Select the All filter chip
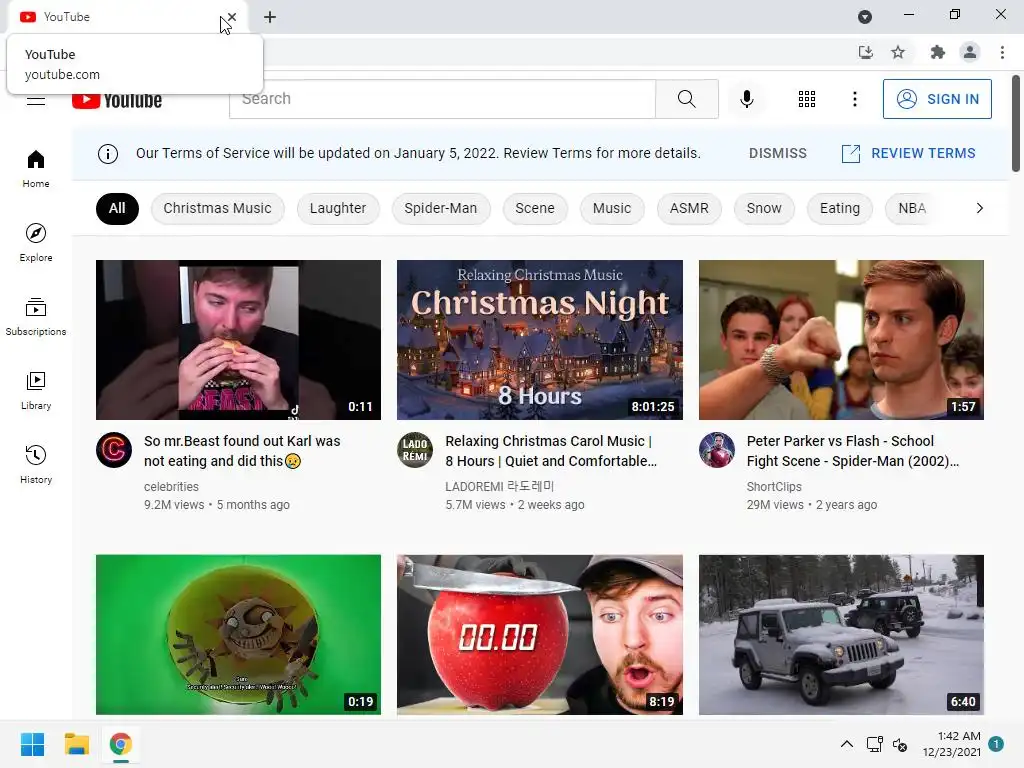Image resolution: width=1024 pixels, height=768 pixels. tap(117, 208)
